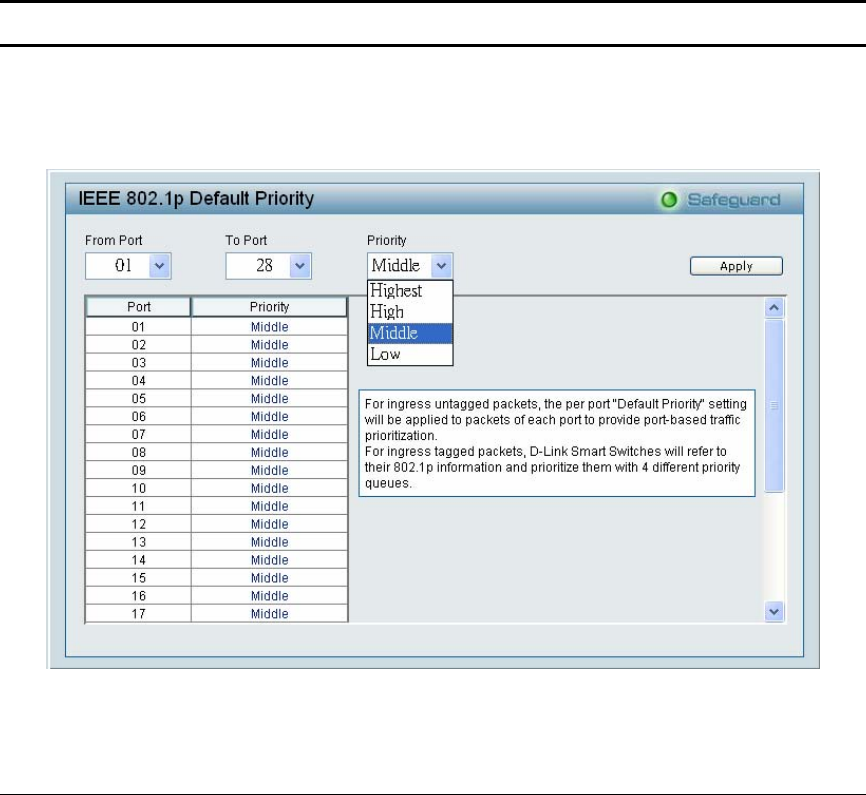Image resolution: width=866 pixels, height=795 pixels.
Task: Click the Safeguard logo text
Action: (x=734, y=200)
